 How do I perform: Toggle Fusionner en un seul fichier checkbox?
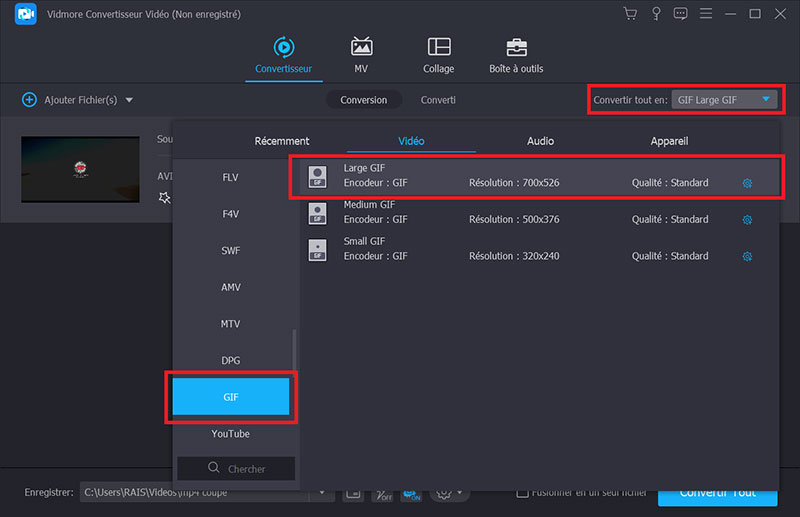522,493
